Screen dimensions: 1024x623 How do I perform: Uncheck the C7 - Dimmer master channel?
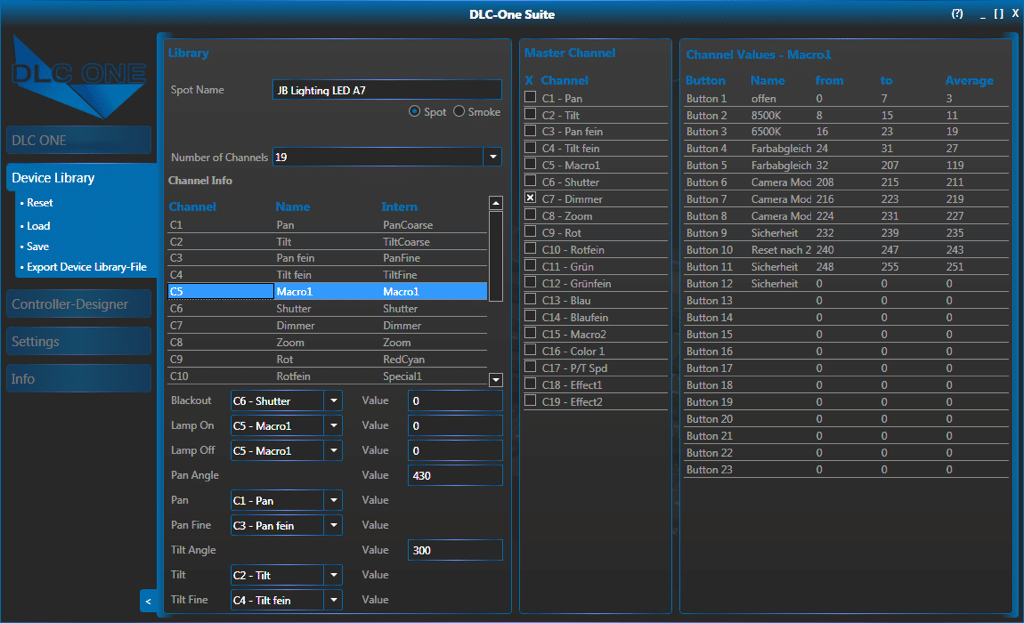530,198
